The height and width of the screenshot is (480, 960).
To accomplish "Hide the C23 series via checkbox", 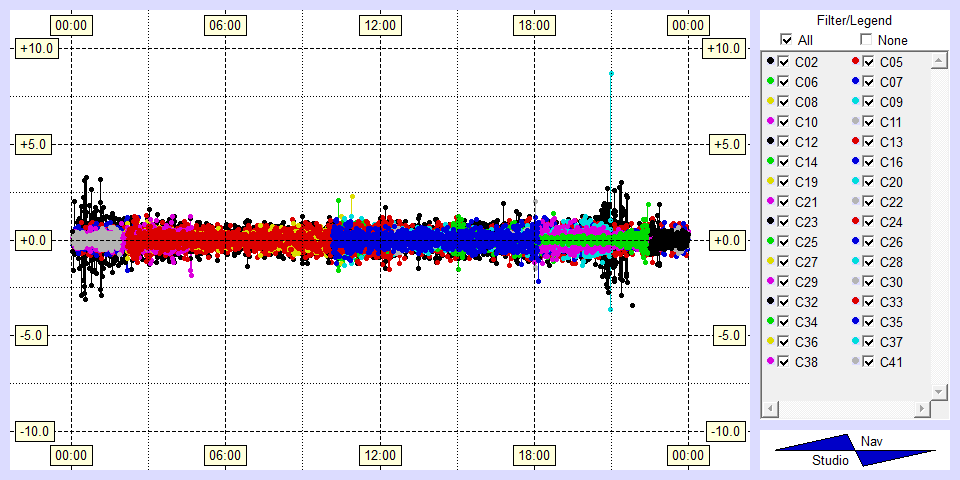I will tap(784, 222).
